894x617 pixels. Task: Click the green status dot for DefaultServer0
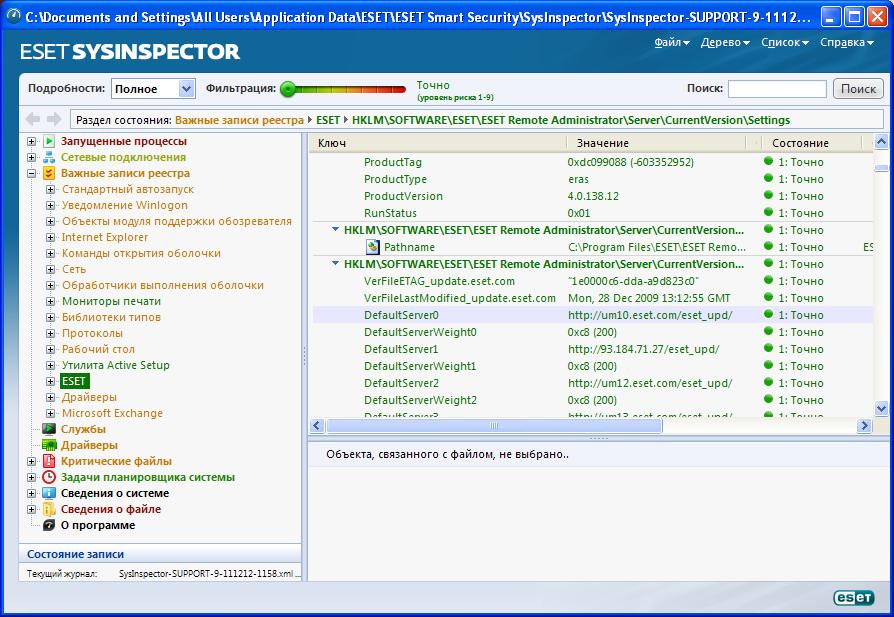pos(768,314)
